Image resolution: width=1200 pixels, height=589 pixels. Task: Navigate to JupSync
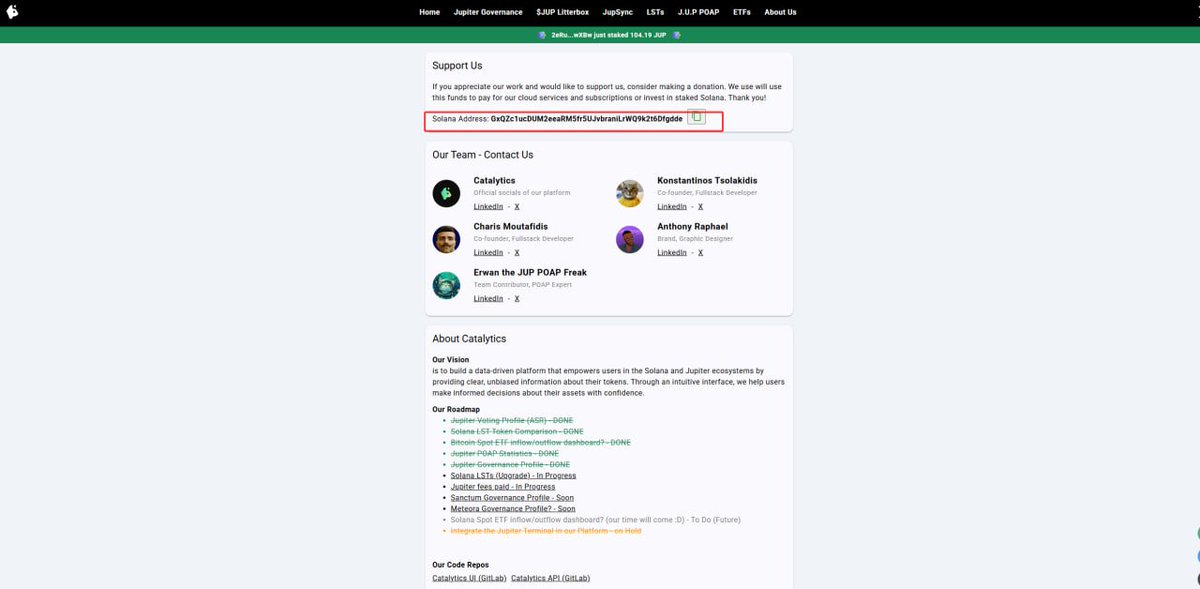pyautogui.click(x=617, y=12)
